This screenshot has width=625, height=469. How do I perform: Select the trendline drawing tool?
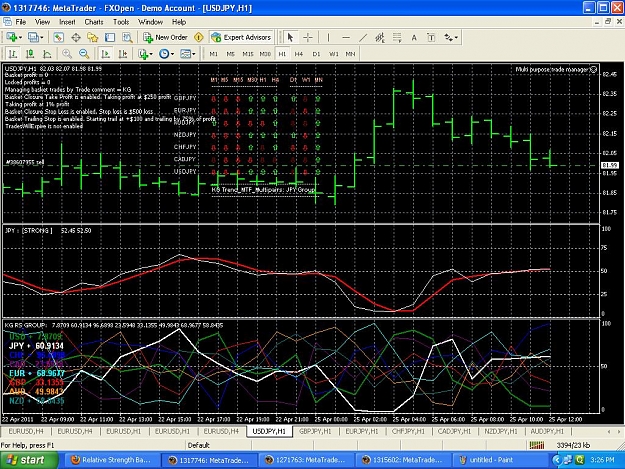point(363,37)
